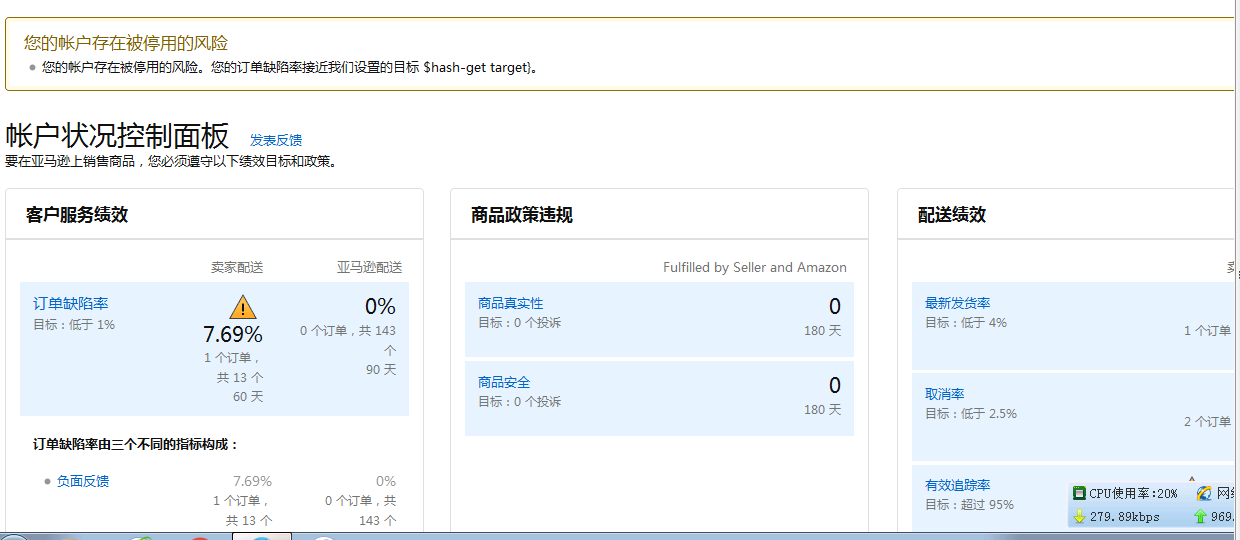Image resolution: width=1240 pixels, height=540 pixels.
Task: Click the orange warning triangle above 7.69%
Action: (243, 306)
